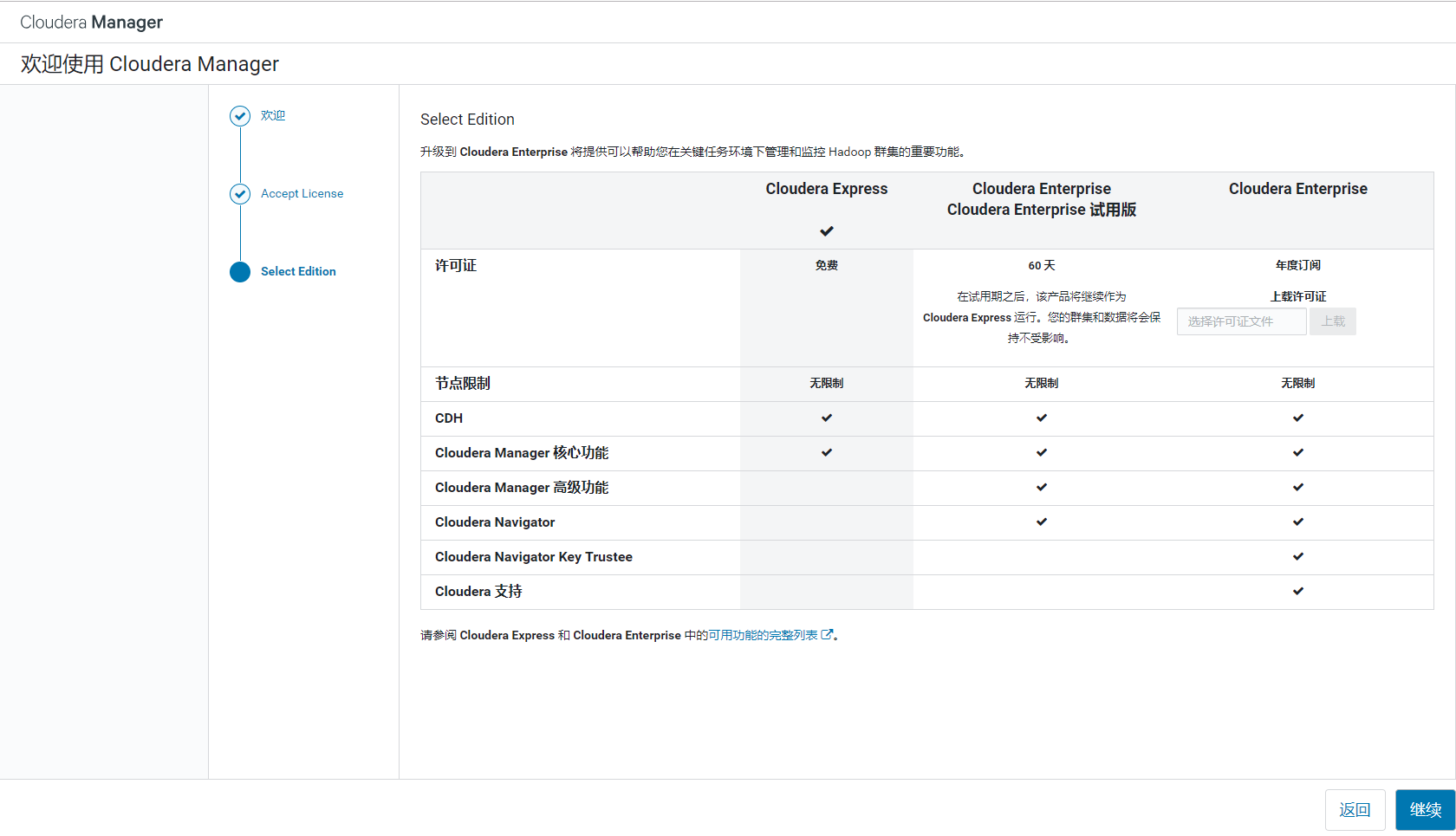Screen dimensions: 1456x836
Task: Click the Select Edition step filled circle
Action: [x=240, y=272]
